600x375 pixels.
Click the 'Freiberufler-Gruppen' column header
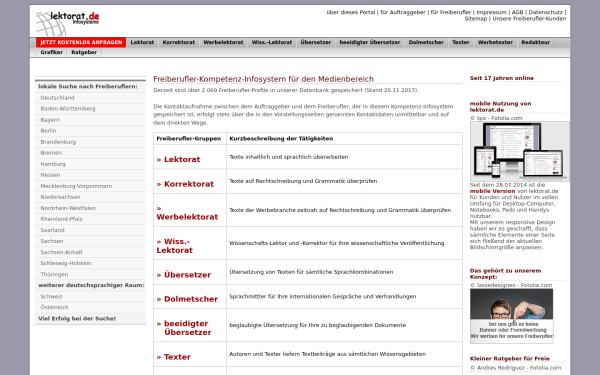(189, 139)
